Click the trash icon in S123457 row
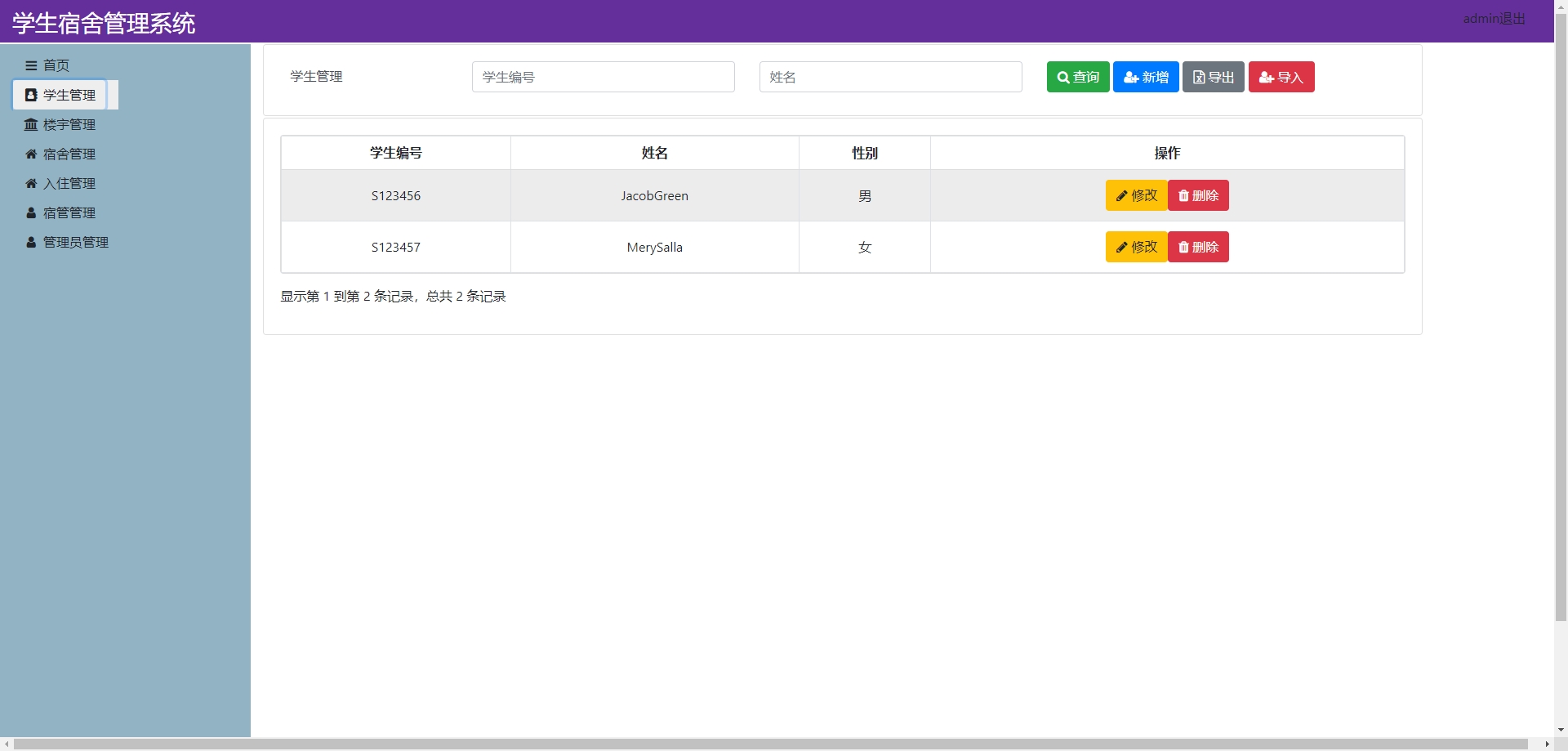 point(1183,248)
